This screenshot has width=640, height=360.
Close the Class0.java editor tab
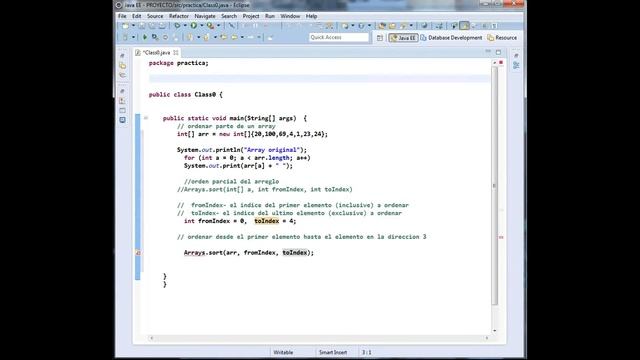pos(176,53)
